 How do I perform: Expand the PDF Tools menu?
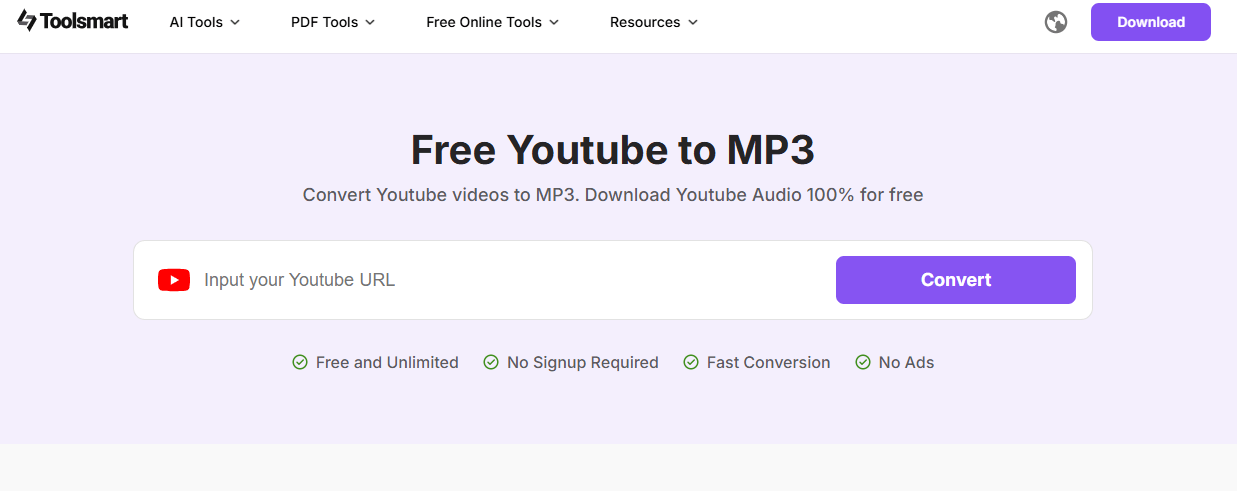[x=333, y=22]
